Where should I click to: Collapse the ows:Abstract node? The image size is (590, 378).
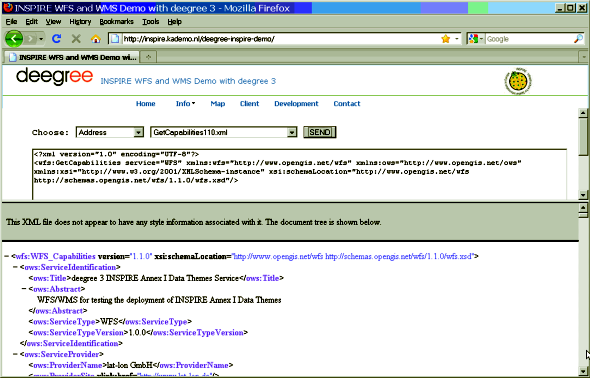tap(24, 289)
